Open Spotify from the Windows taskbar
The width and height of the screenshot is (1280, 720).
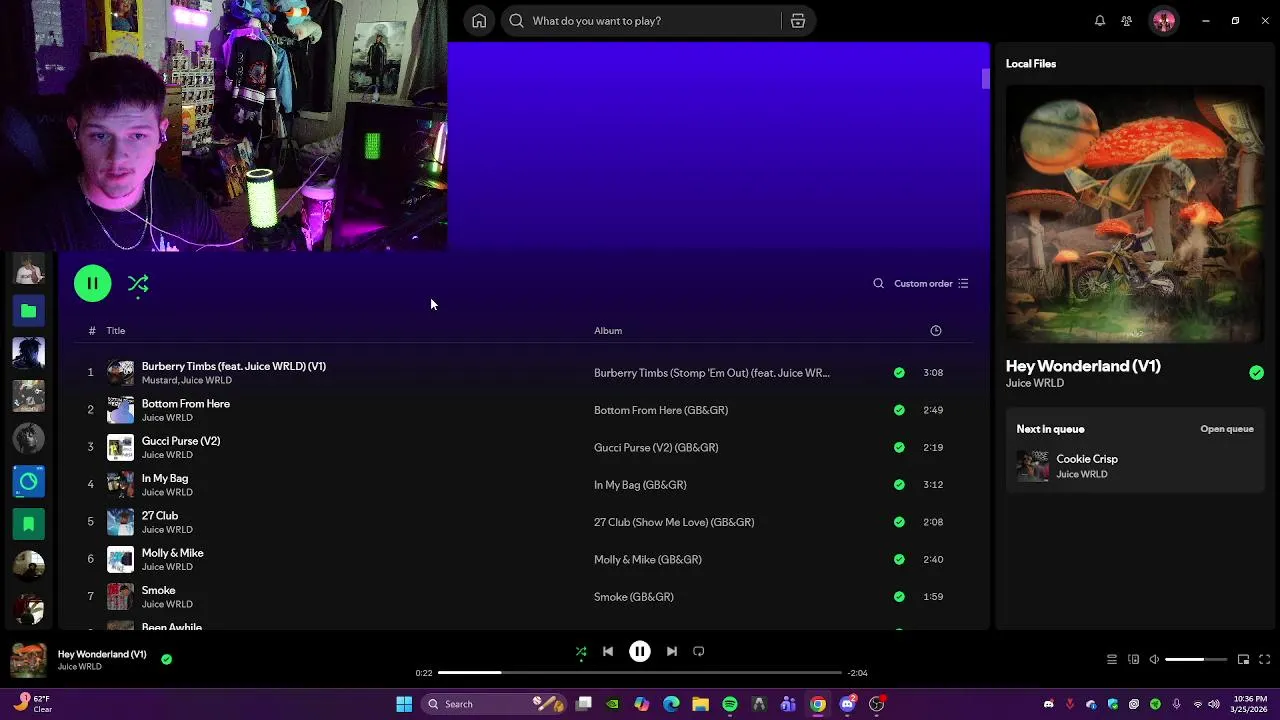click(x=730, y=705)
